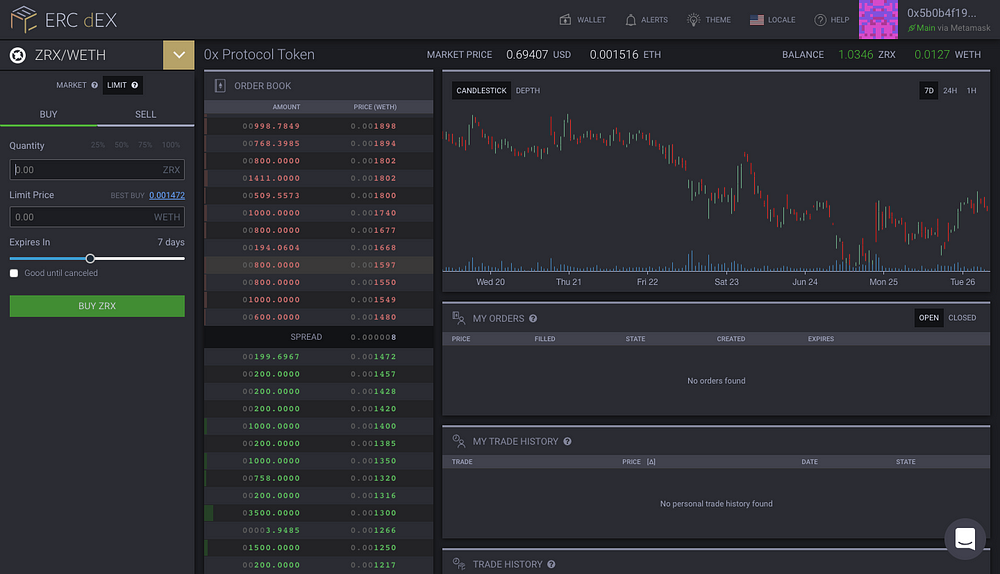Select sell order at price 0.001480
The width and height of the screenshot is (1000, 574).
tap(318, 317)
